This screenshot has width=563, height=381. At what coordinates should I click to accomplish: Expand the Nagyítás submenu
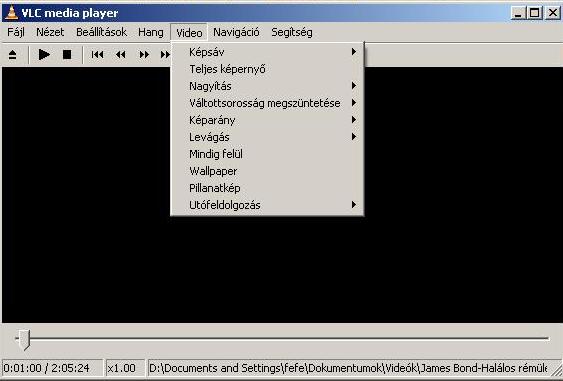(267, 86)
